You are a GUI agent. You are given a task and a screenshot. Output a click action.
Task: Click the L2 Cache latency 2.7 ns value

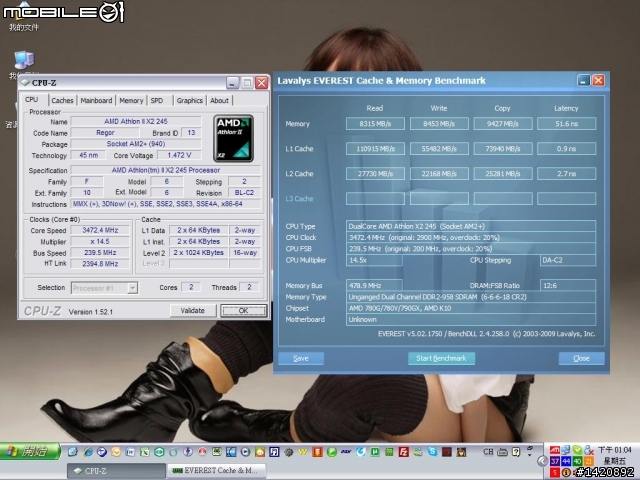point(567,174)
